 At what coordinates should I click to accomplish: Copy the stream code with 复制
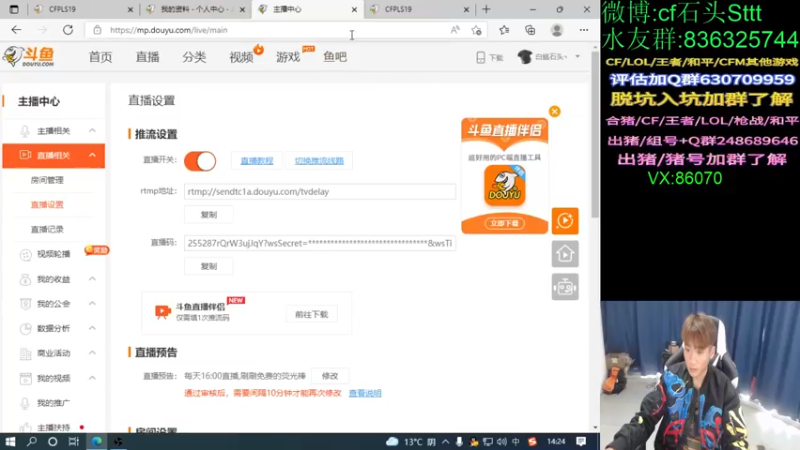pos(209,266)
